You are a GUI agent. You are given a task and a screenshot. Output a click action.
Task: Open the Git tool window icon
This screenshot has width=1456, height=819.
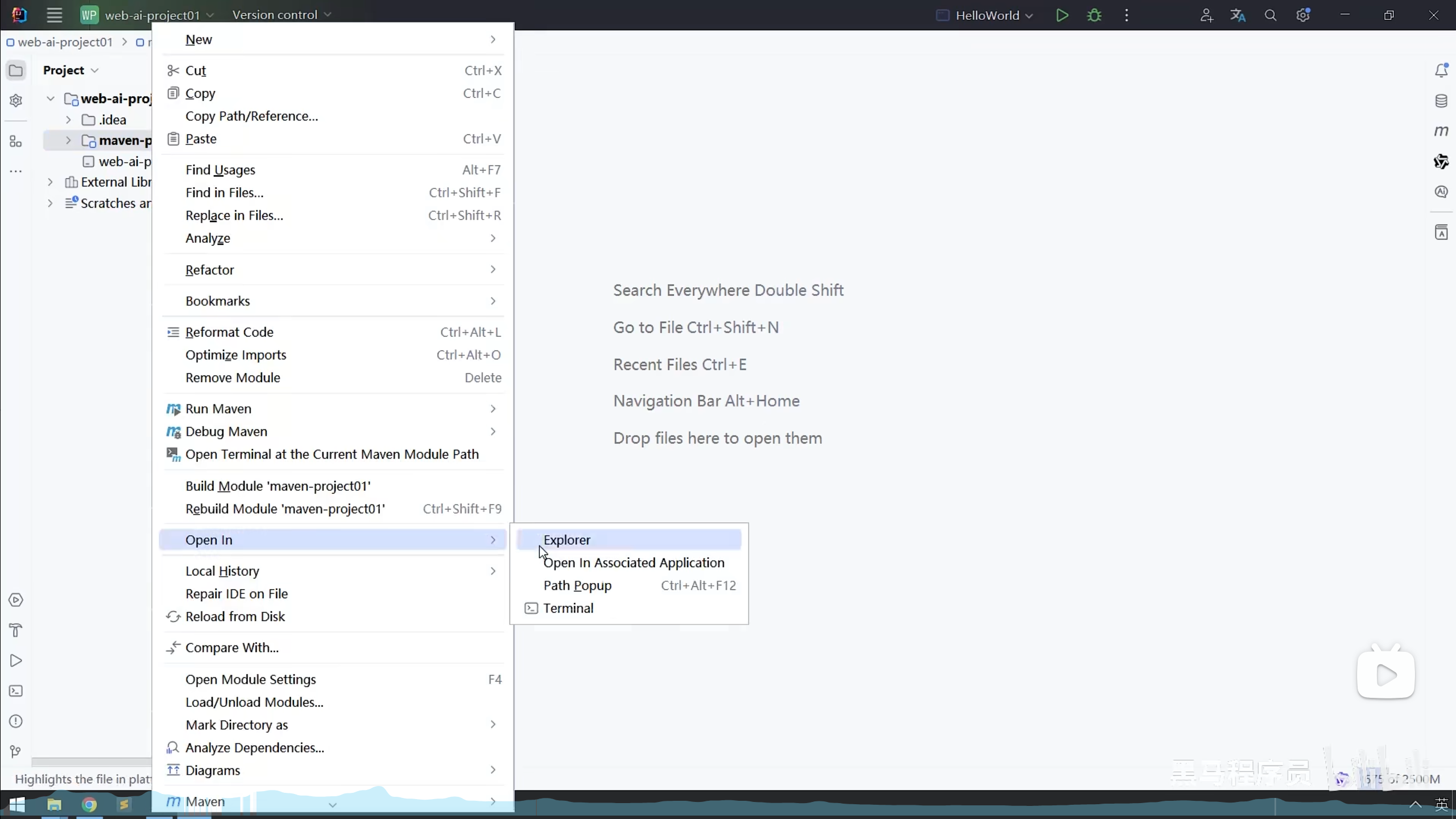(16, 751)
